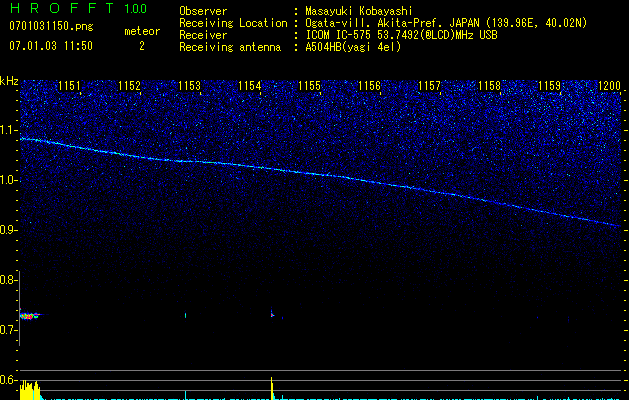The image size is (629, 400).
Task: Click time axis marker 1159
Action: pyautogui.click(x=550, y=86)
